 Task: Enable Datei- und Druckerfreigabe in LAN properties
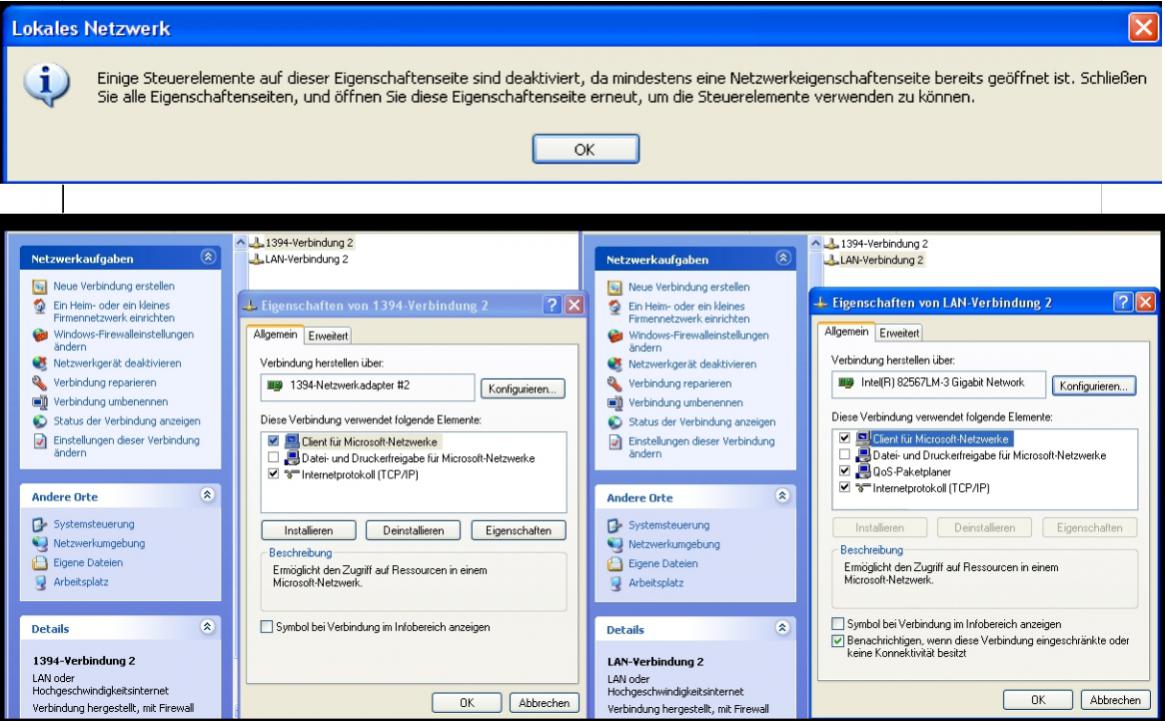pos(844,454)
